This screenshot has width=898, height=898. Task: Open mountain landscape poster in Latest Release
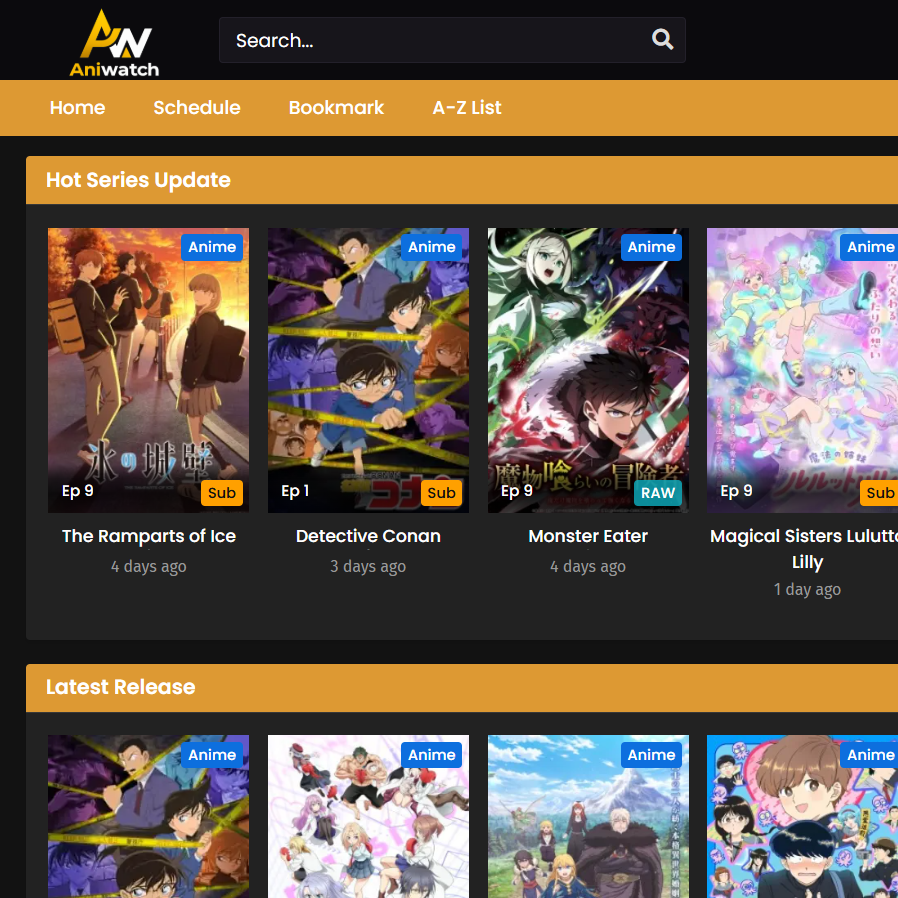(x=588, y=817)
